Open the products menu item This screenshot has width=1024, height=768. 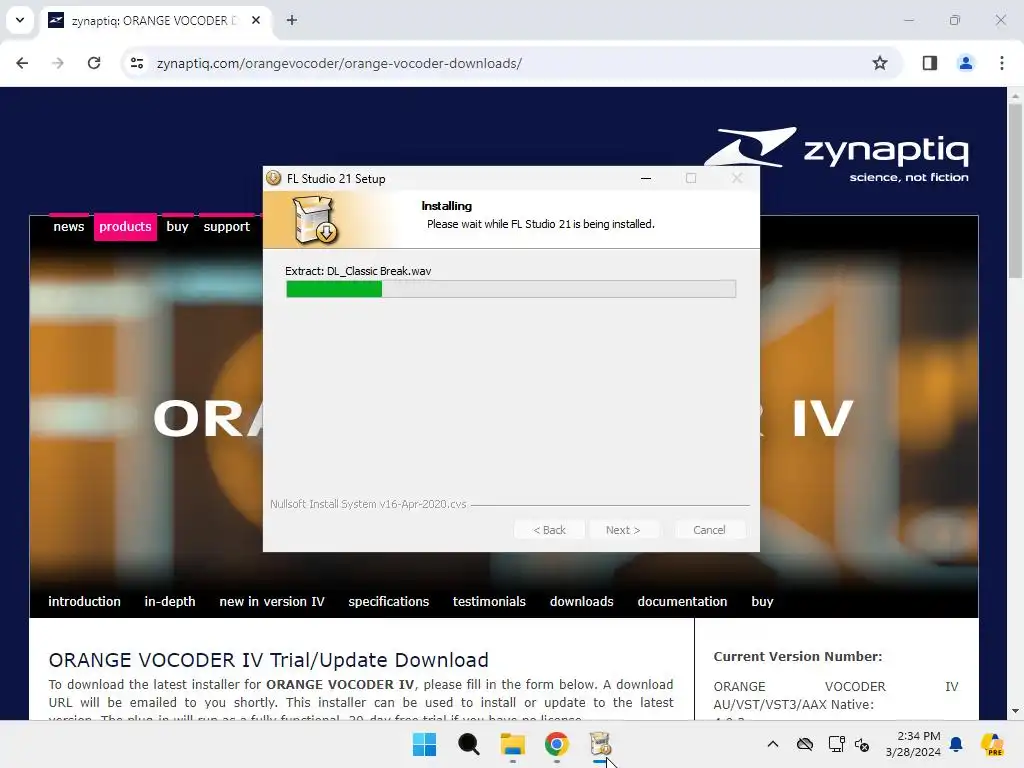point(125,227)
